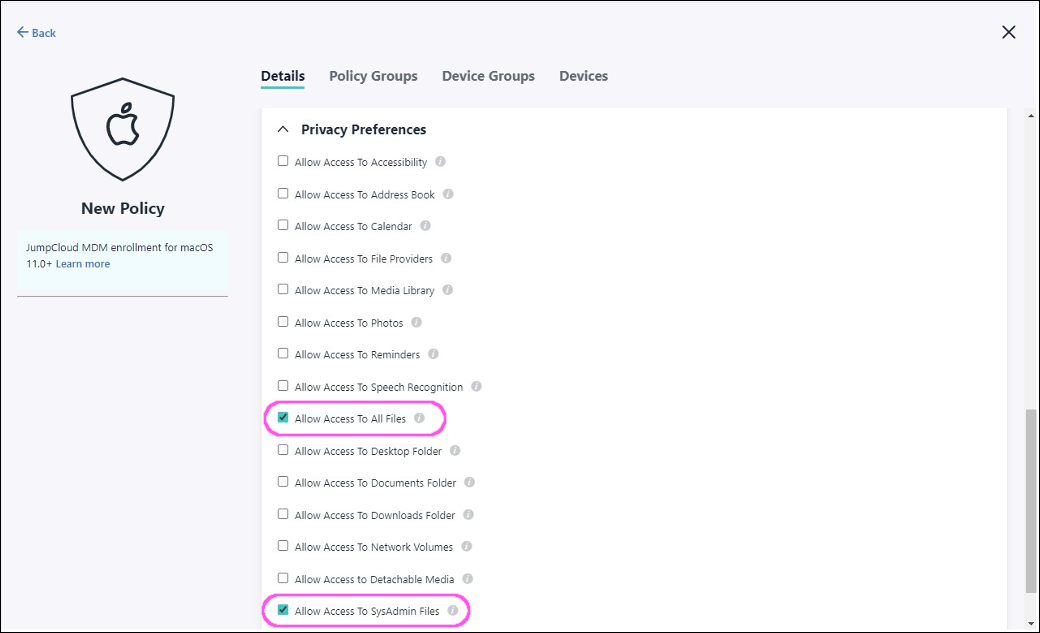Collapse the Privacy Preferences section
Image resolution: width=1040 pixels, height=633 pixels.
283,130
